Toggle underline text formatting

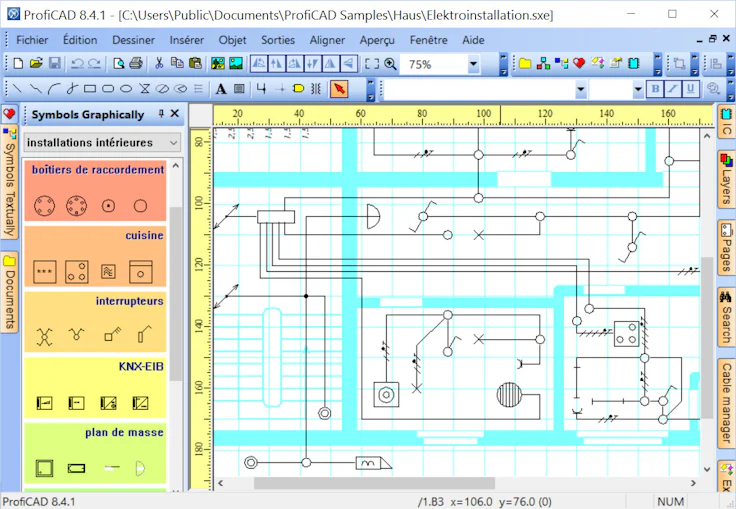tap(690, 89)
